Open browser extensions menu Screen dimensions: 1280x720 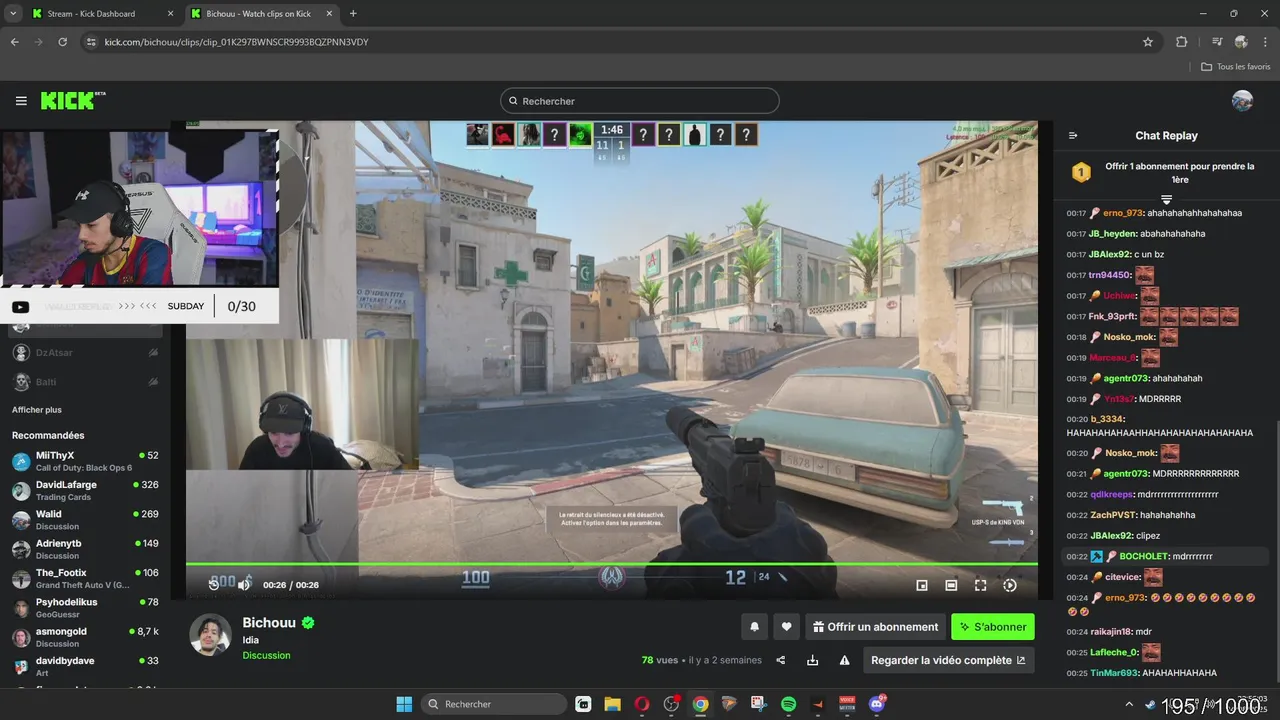1182,42
